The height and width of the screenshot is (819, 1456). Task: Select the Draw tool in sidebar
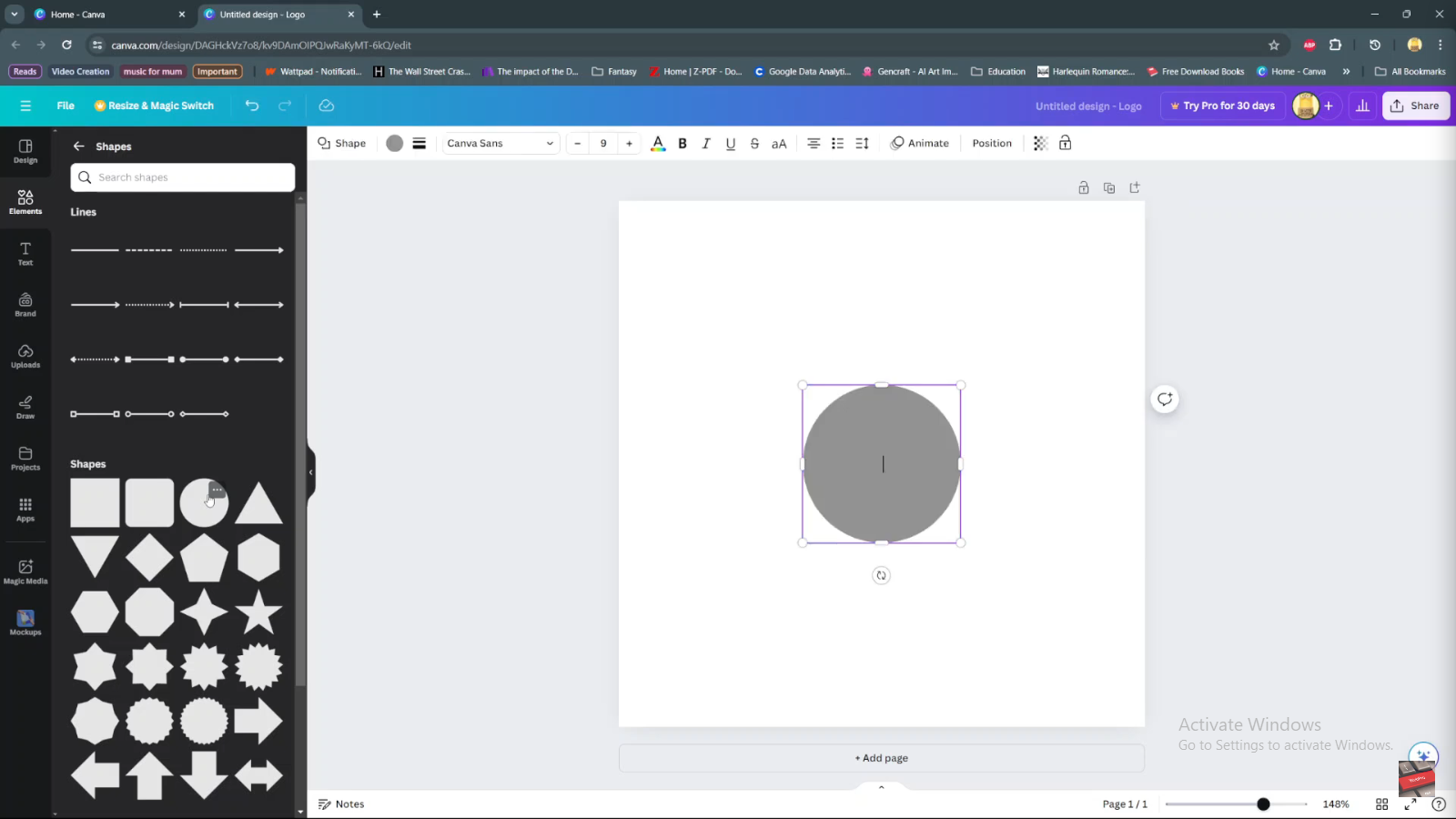coord(25,408)
